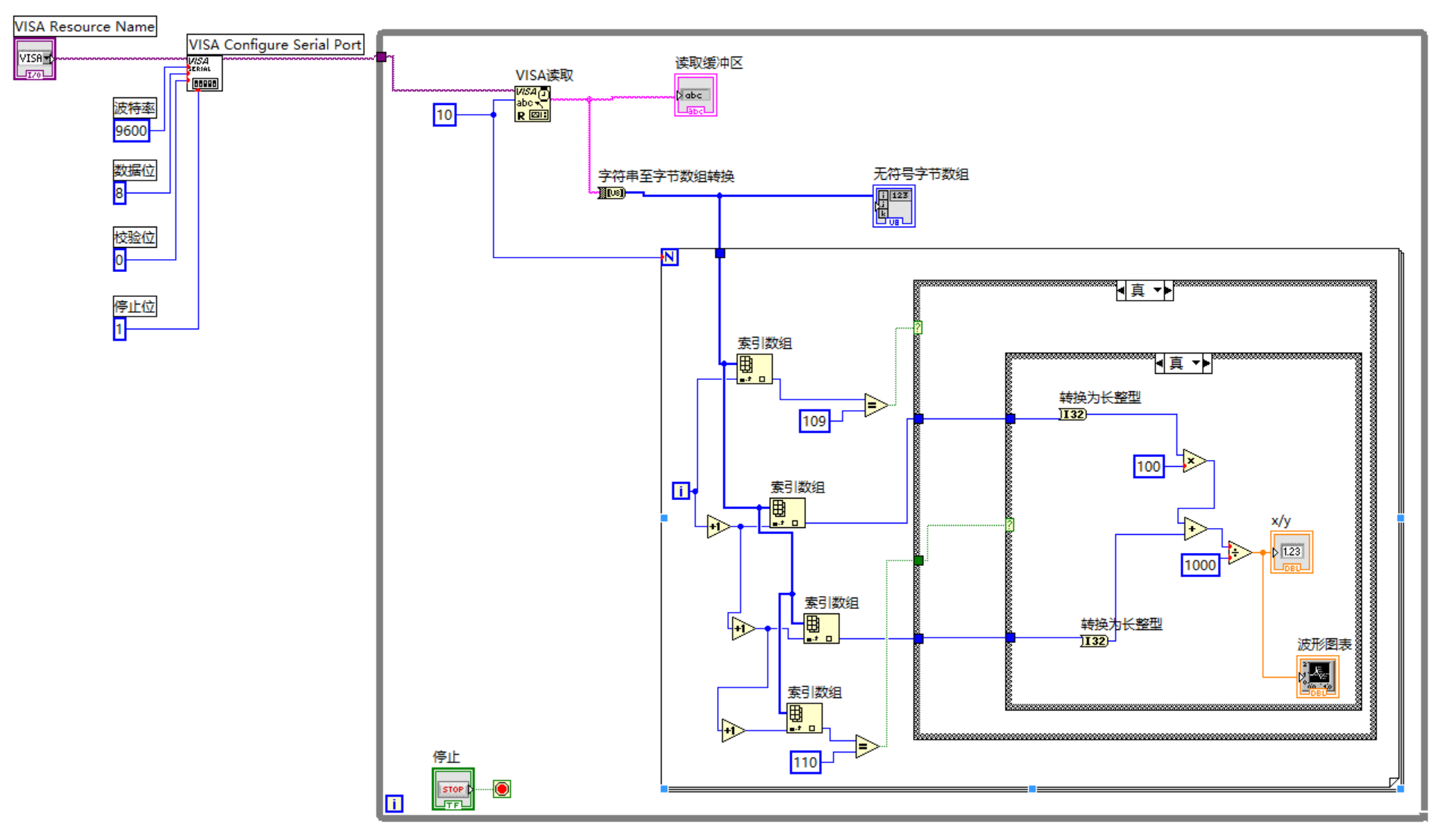Image resolution: width=1446 pixels, height=840 pixels.
Task: Select the 索引数组 node next to iteration terminal
Action: pos(787,513)
